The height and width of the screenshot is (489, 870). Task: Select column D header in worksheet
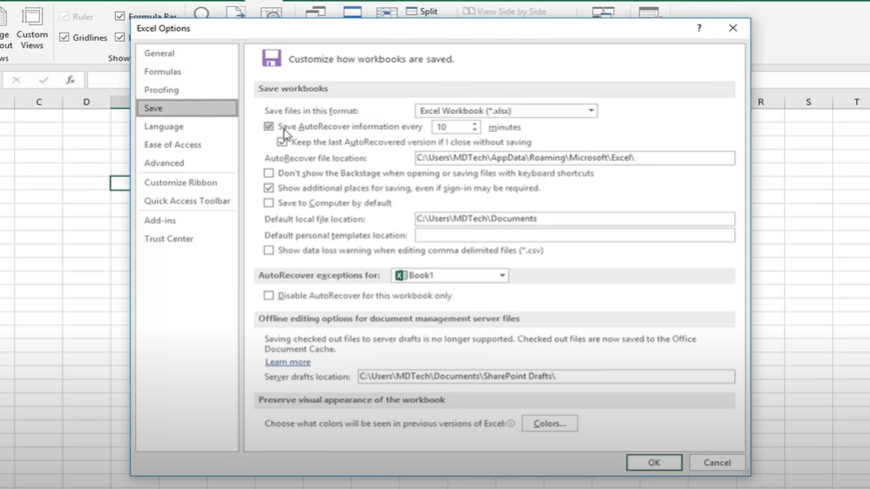(87, 102)
